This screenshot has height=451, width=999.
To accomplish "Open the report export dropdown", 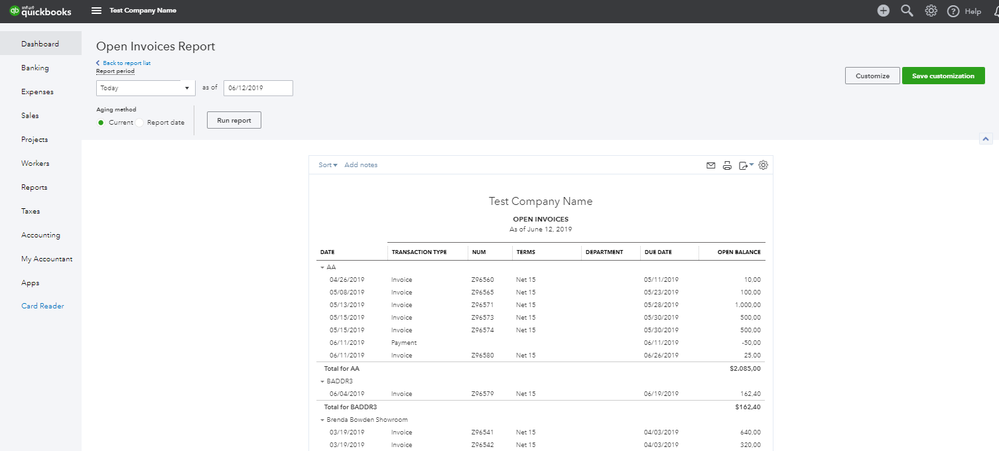I will pos(746,165).
